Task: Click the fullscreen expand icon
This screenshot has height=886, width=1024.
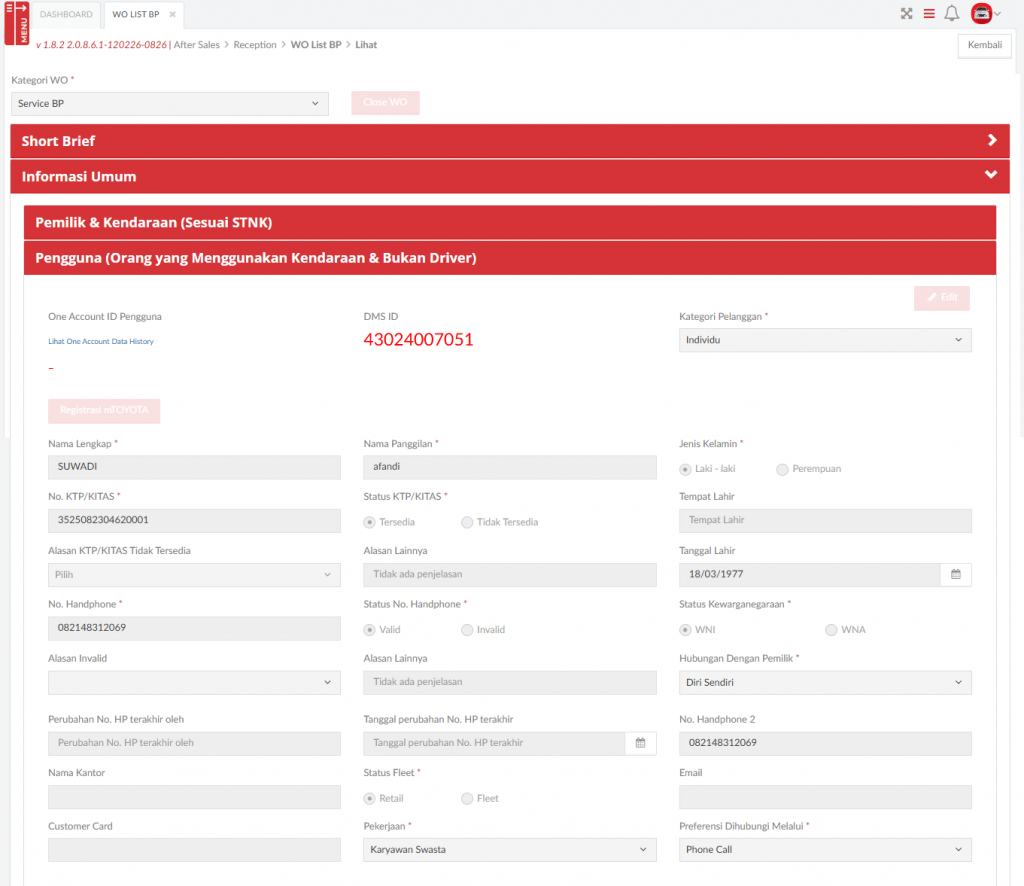Action: pyautogui.click(x=907, y=14)
